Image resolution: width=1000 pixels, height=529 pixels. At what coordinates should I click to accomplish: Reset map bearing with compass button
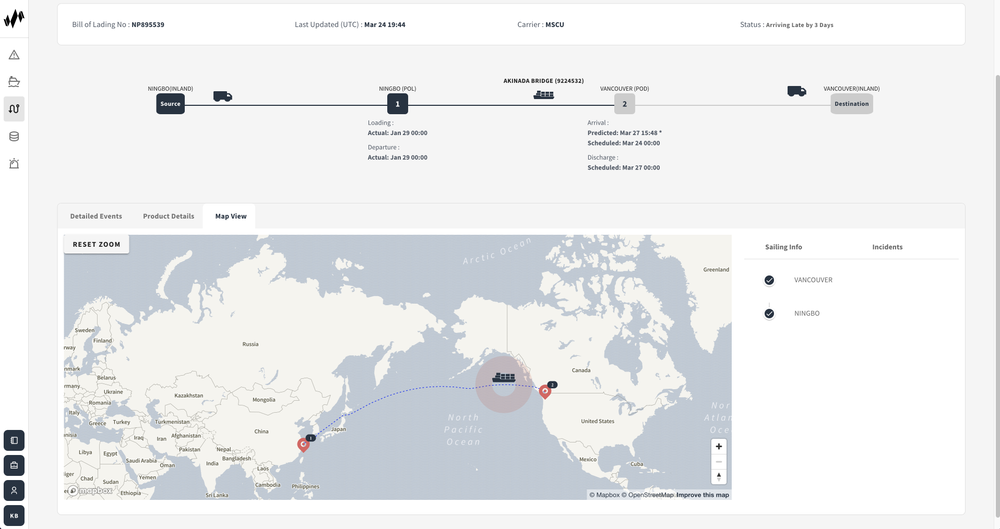pyautogui.click(x=719, y=477)
